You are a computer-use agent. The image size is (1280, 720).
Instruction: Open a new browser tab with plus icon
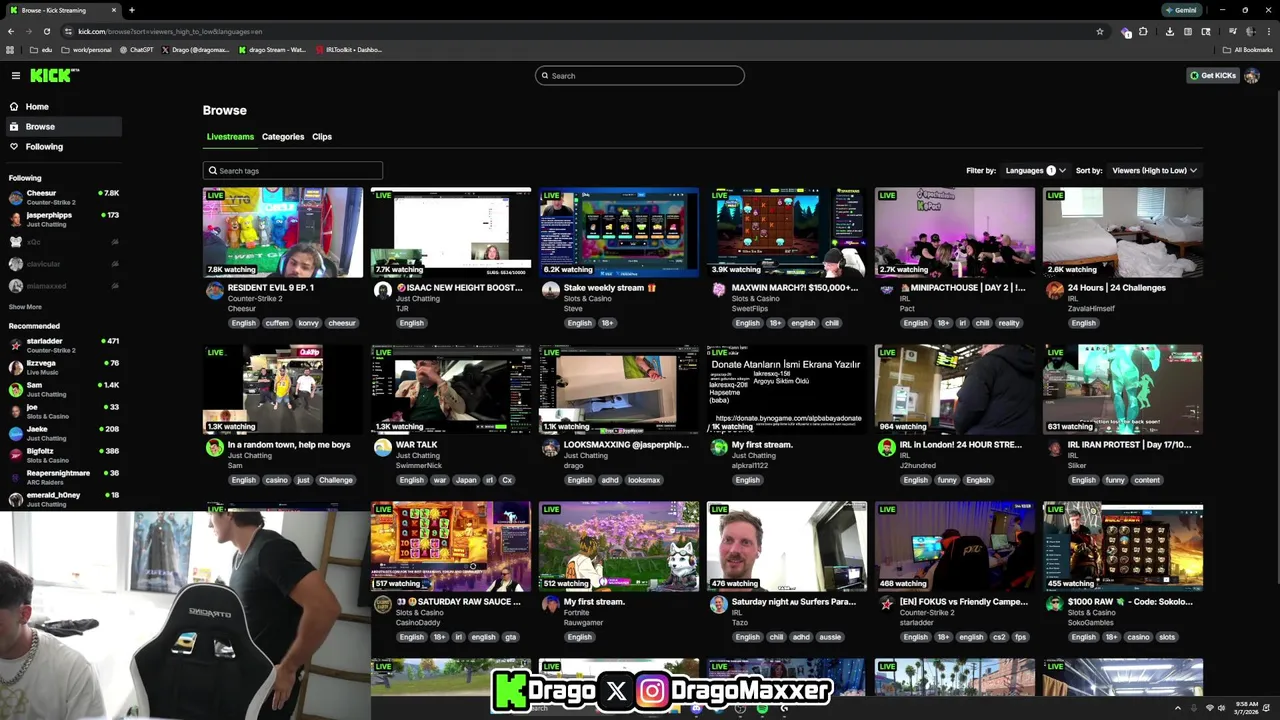pos(131,10)
